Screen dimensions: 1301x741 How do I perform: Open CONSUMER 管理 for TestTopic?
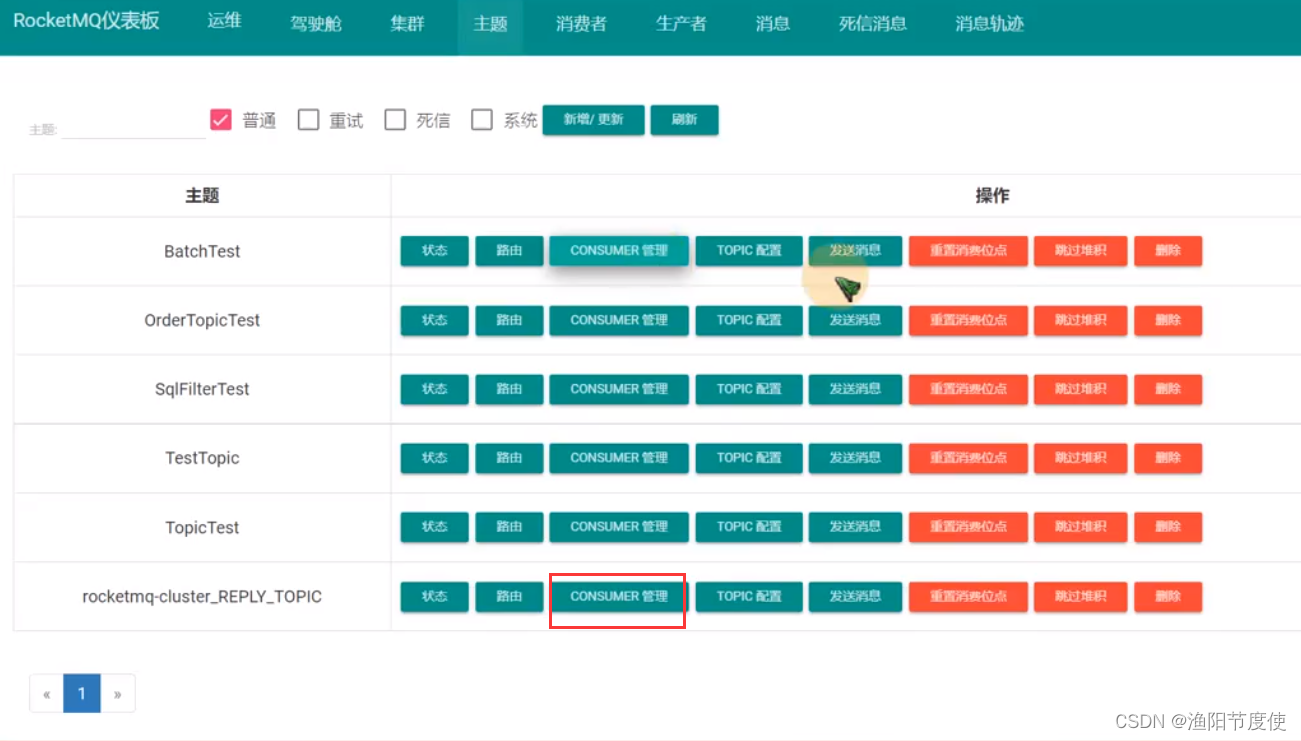coord(619,458)
